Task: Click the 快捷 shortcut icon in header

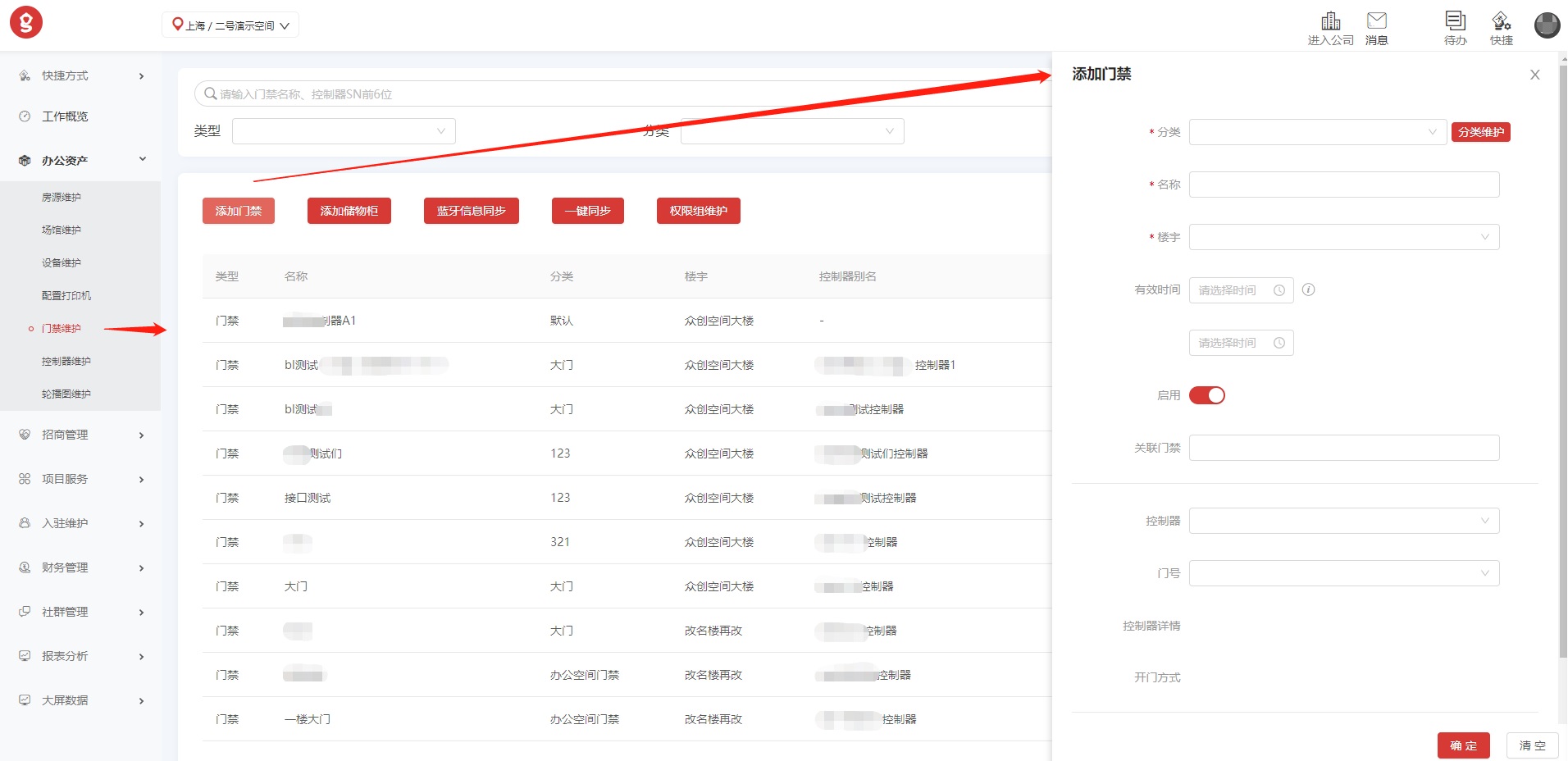Action: (1501, 21)
